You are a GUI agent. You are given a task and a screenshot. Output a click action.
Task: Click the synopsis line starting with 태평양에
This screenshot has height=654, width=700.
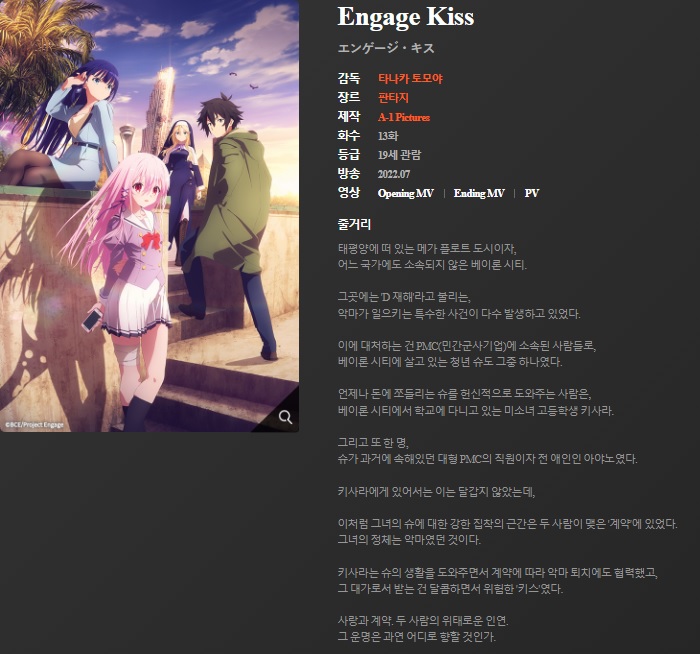click(x=427, y=249)
